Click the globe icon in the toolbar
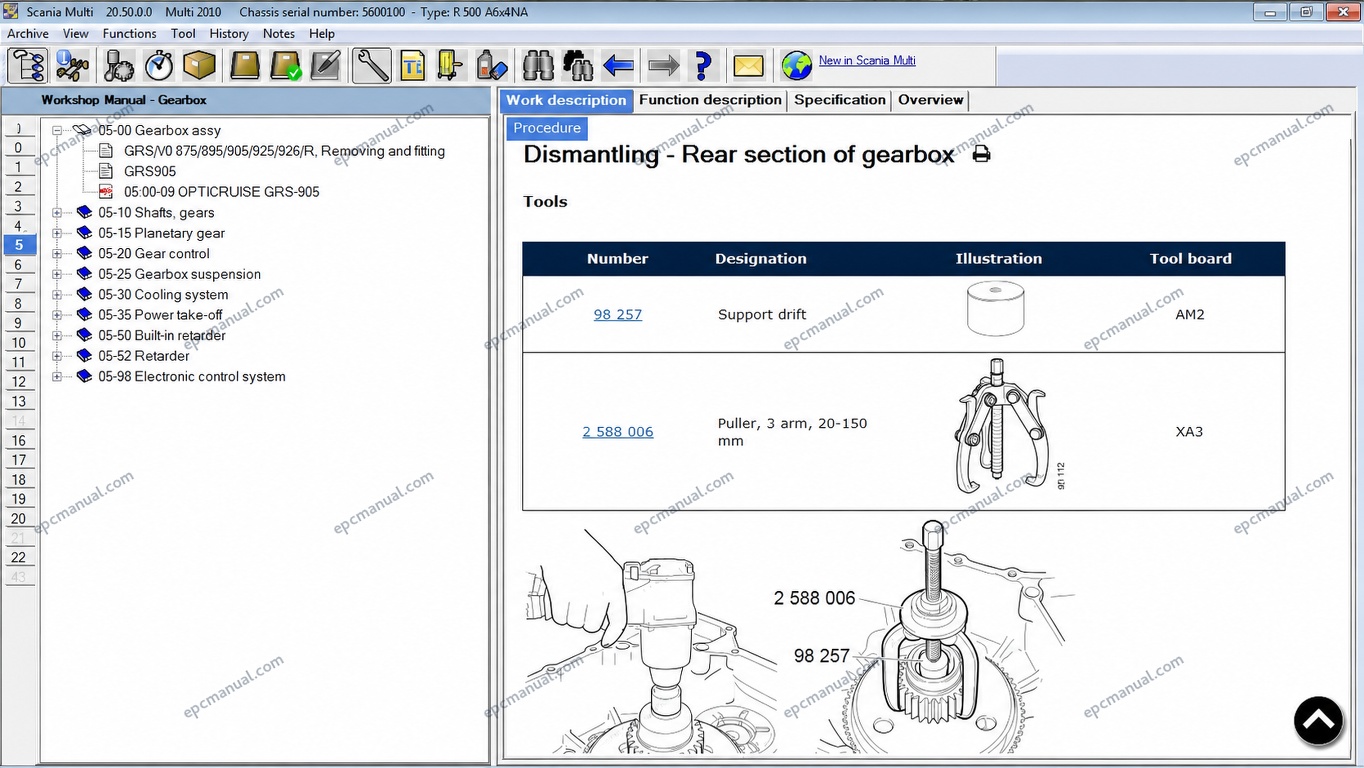Image resolution: width=1364 pixels, height=768 pixels. tap(797, 66)
